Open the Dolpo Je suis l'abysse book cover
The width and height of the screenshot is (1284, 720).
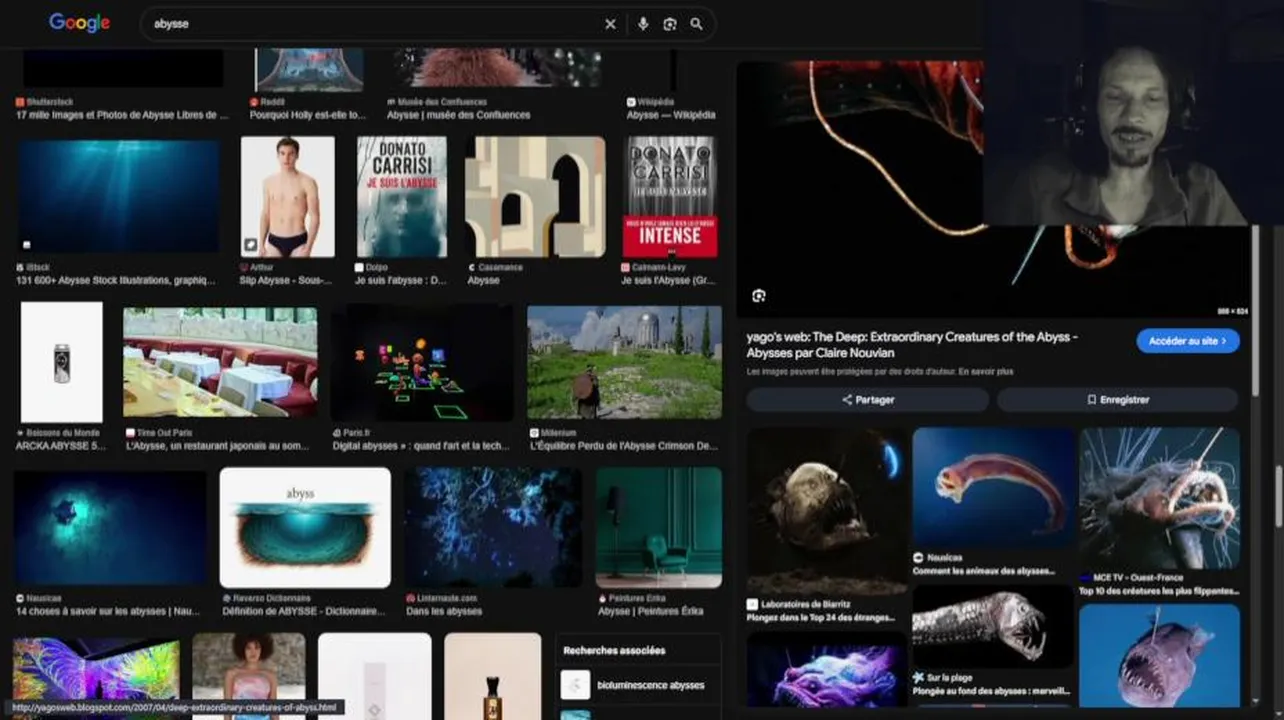402,197
